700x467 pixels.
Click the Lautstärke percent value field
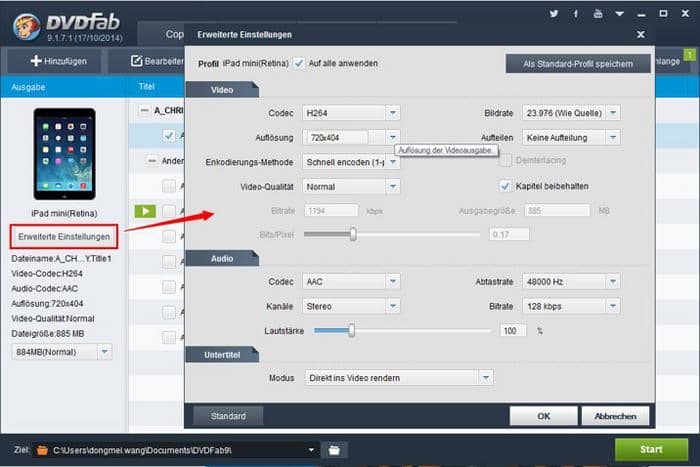click(x=512, y=330)
